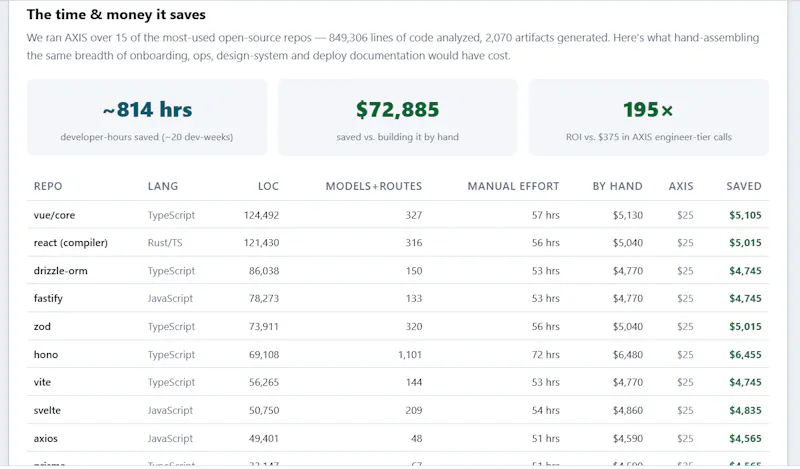This screenshot has width=800, height=469.
Task: Select the zod repo name
Action: pos(42,327)
